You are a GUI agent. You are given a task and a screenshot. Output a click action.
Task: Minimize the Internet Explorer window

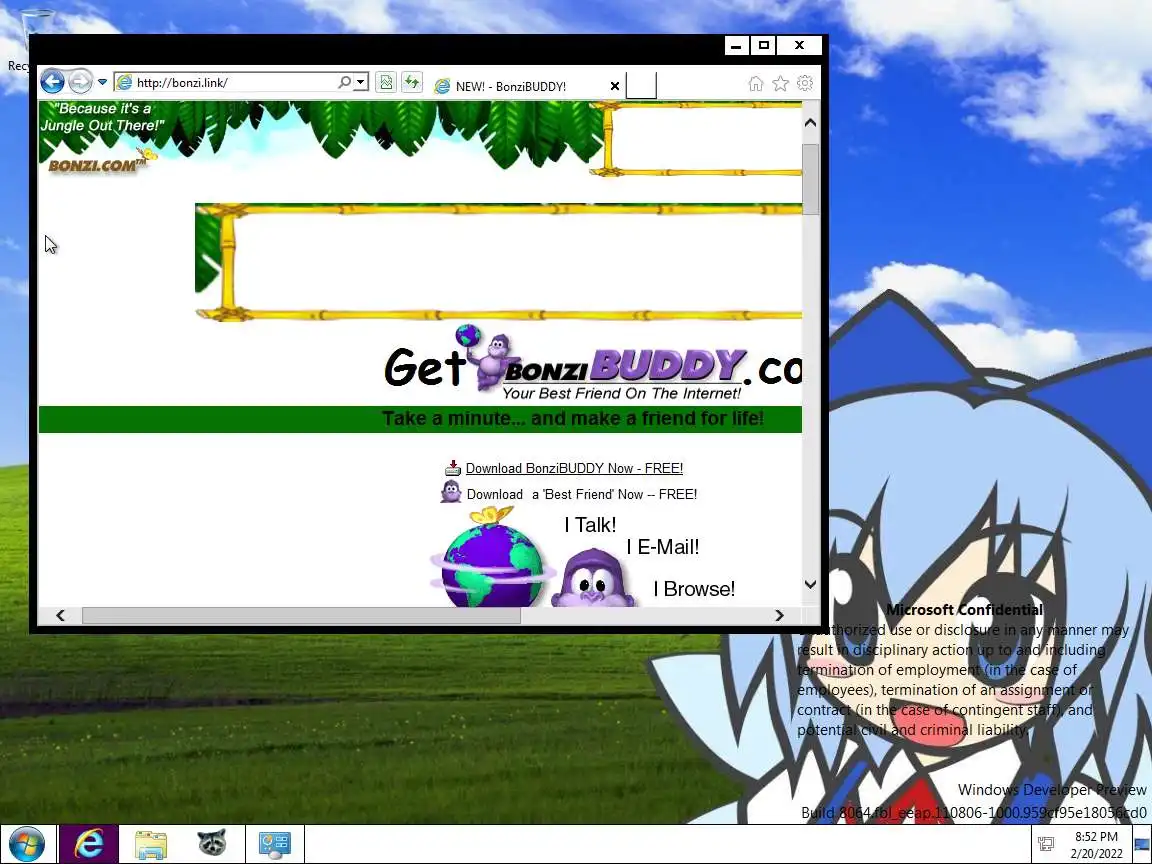(736, 46)
